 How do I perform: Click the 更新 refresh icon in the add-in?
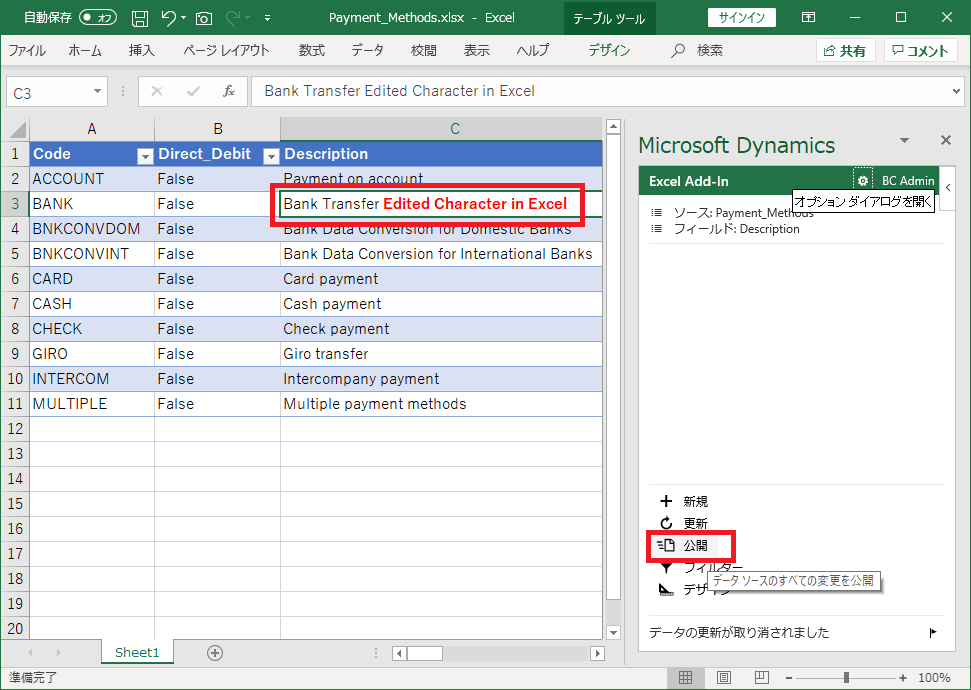coord(666,523)
